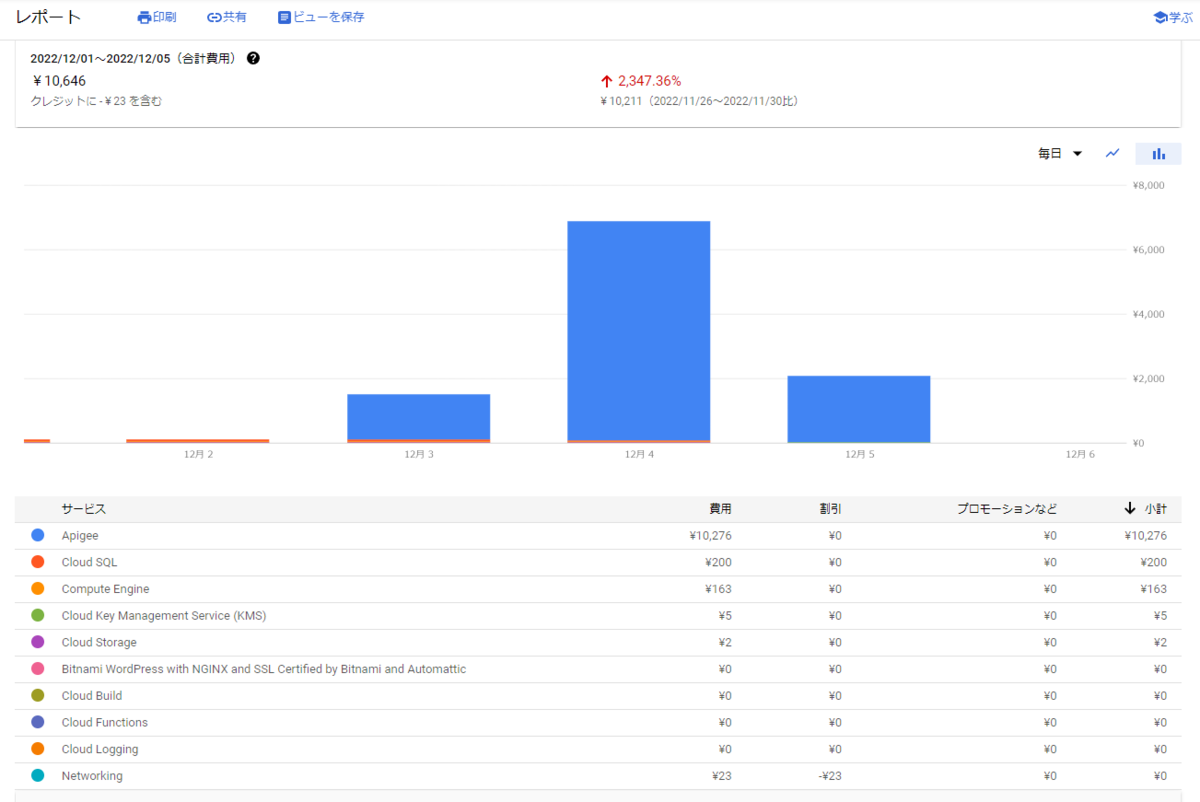
Task: Switch to bar chart view icon
Action: tap(1159, 153)
